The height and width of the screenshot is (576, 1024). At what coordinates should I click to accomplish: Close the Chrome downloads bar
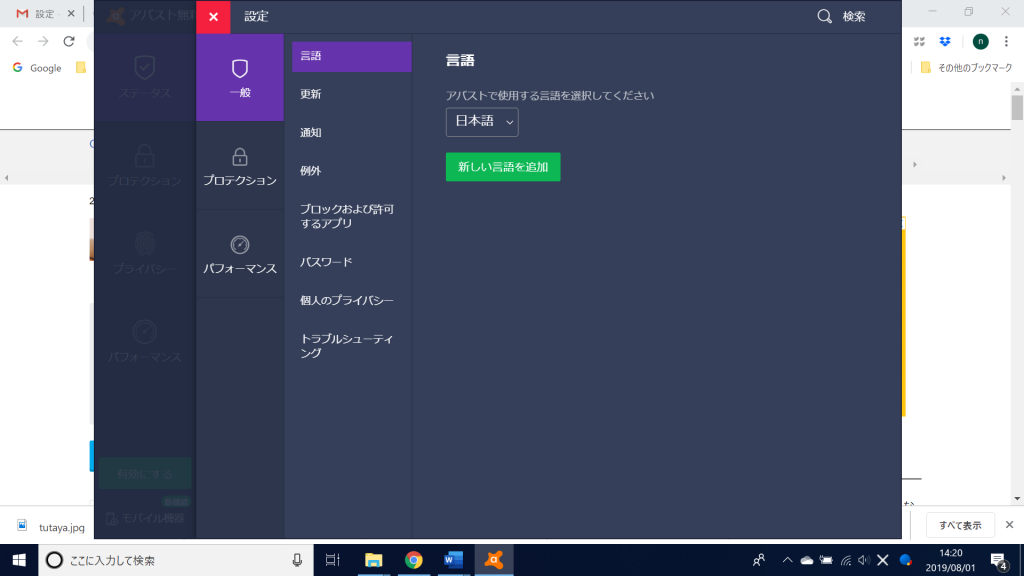tap(1010, 525)
